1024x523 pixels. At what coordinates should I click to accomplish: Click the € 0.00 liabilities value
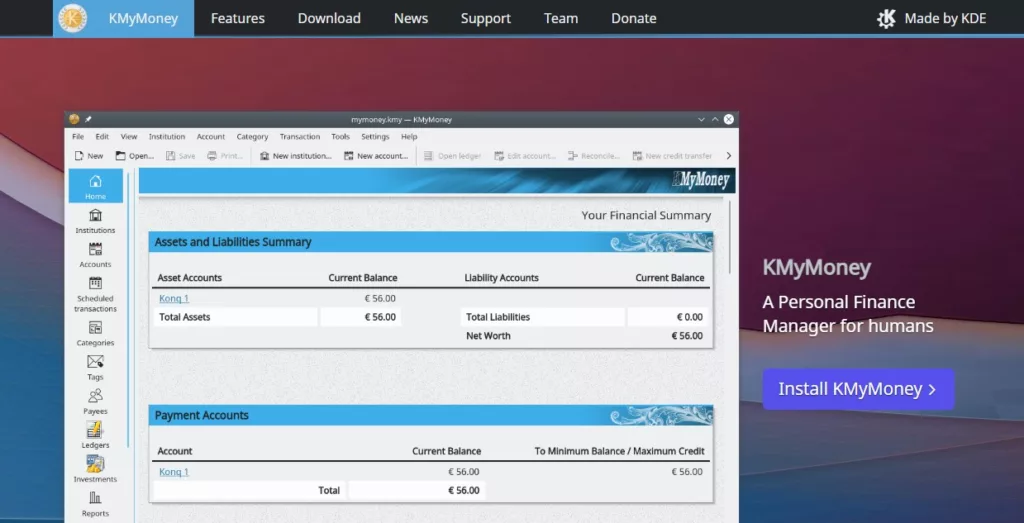pos(690,317)
